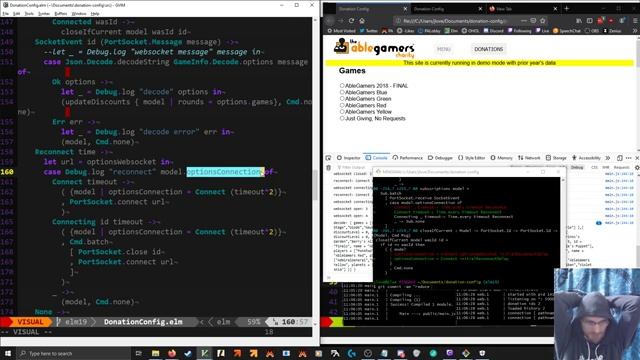Open the devtools options ellipsis menu
The image size is (640, 360).
(x=629, y=158)
